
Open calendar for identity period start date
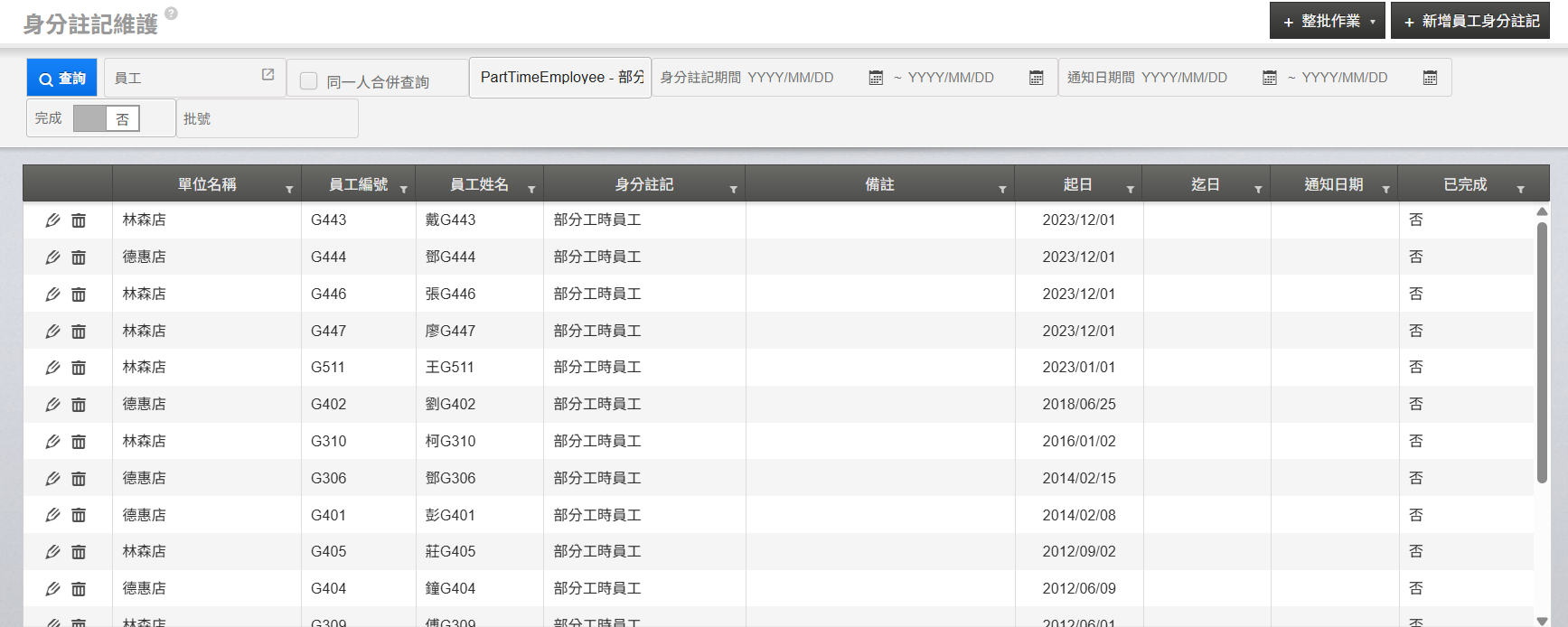tap(875, 79)
